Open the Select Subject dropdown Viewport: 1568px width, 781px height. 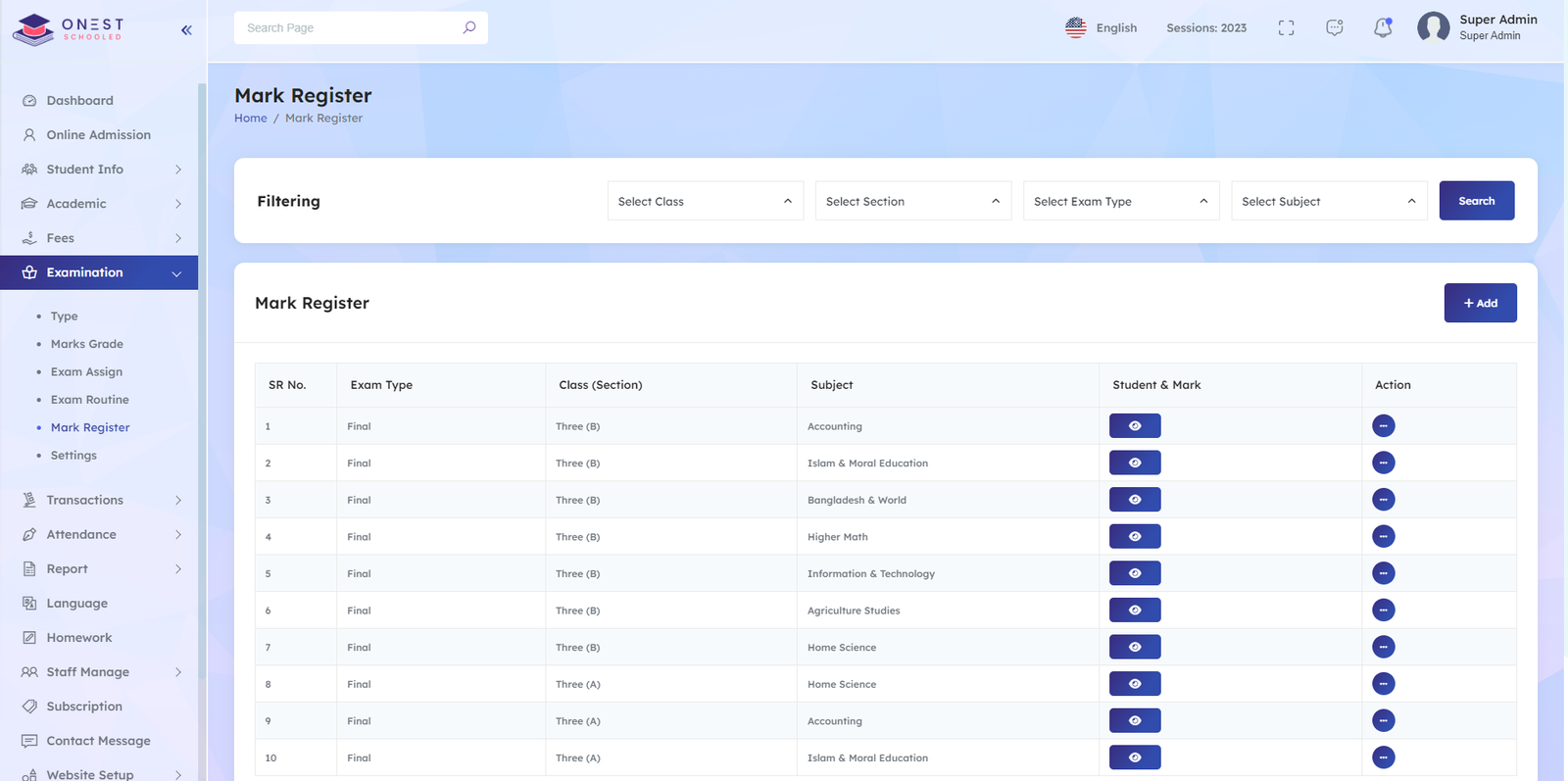[1329, 201]
